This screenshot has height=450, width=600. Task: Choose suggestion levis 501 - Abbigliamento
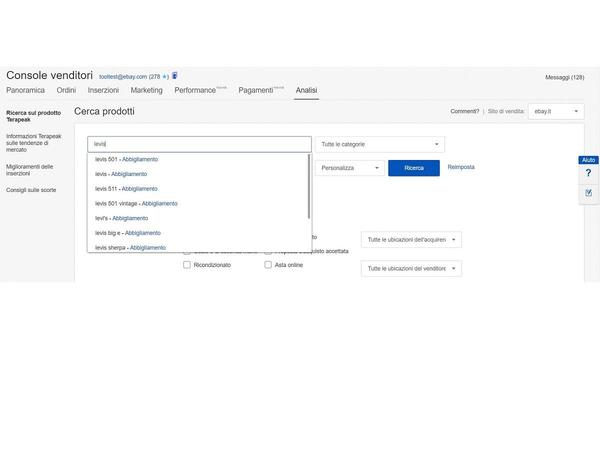point(126,159)
